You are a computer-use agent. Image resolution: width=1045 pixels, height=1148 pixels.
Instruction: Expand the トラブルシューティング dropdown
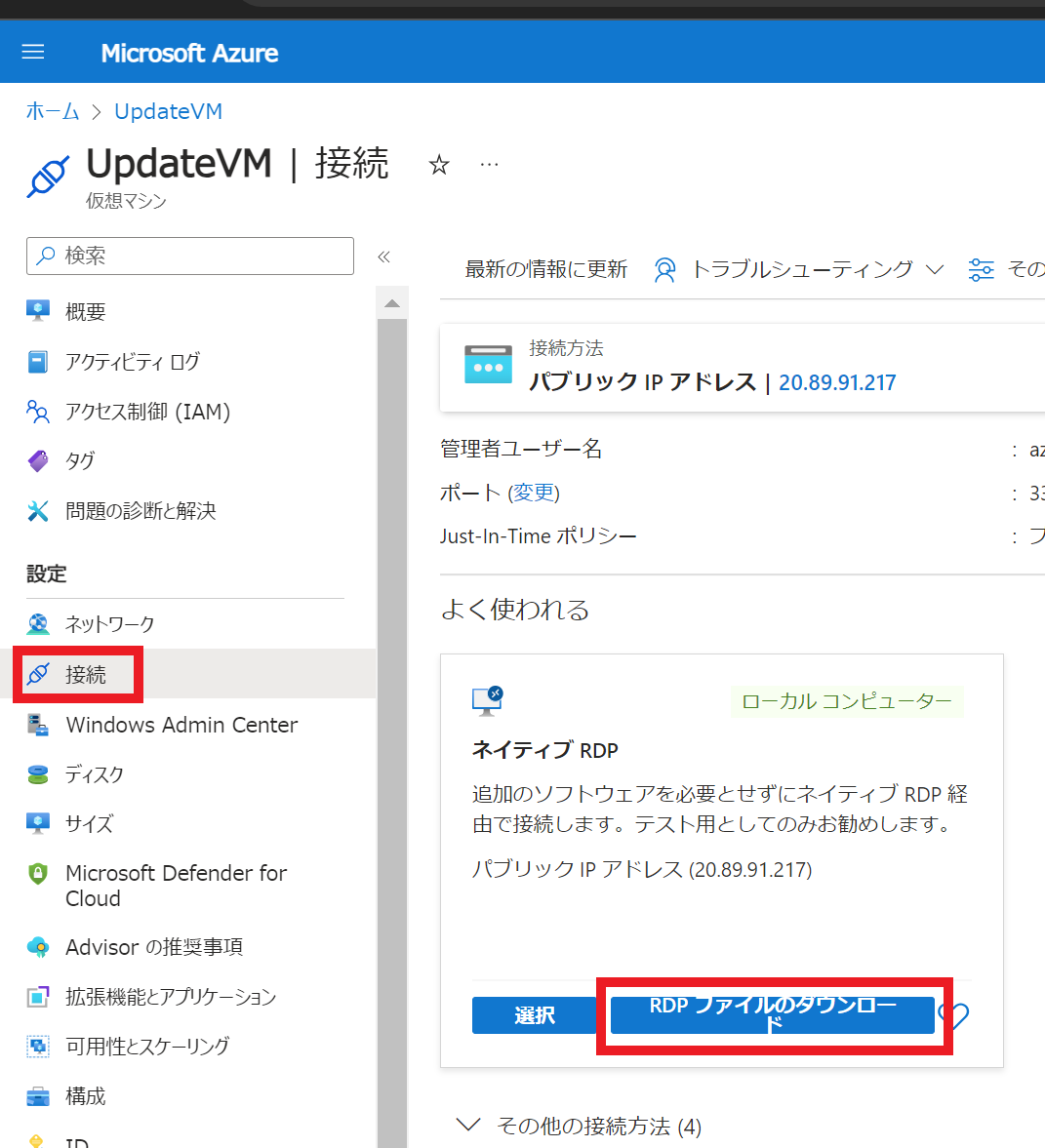(x=817, y=269)
